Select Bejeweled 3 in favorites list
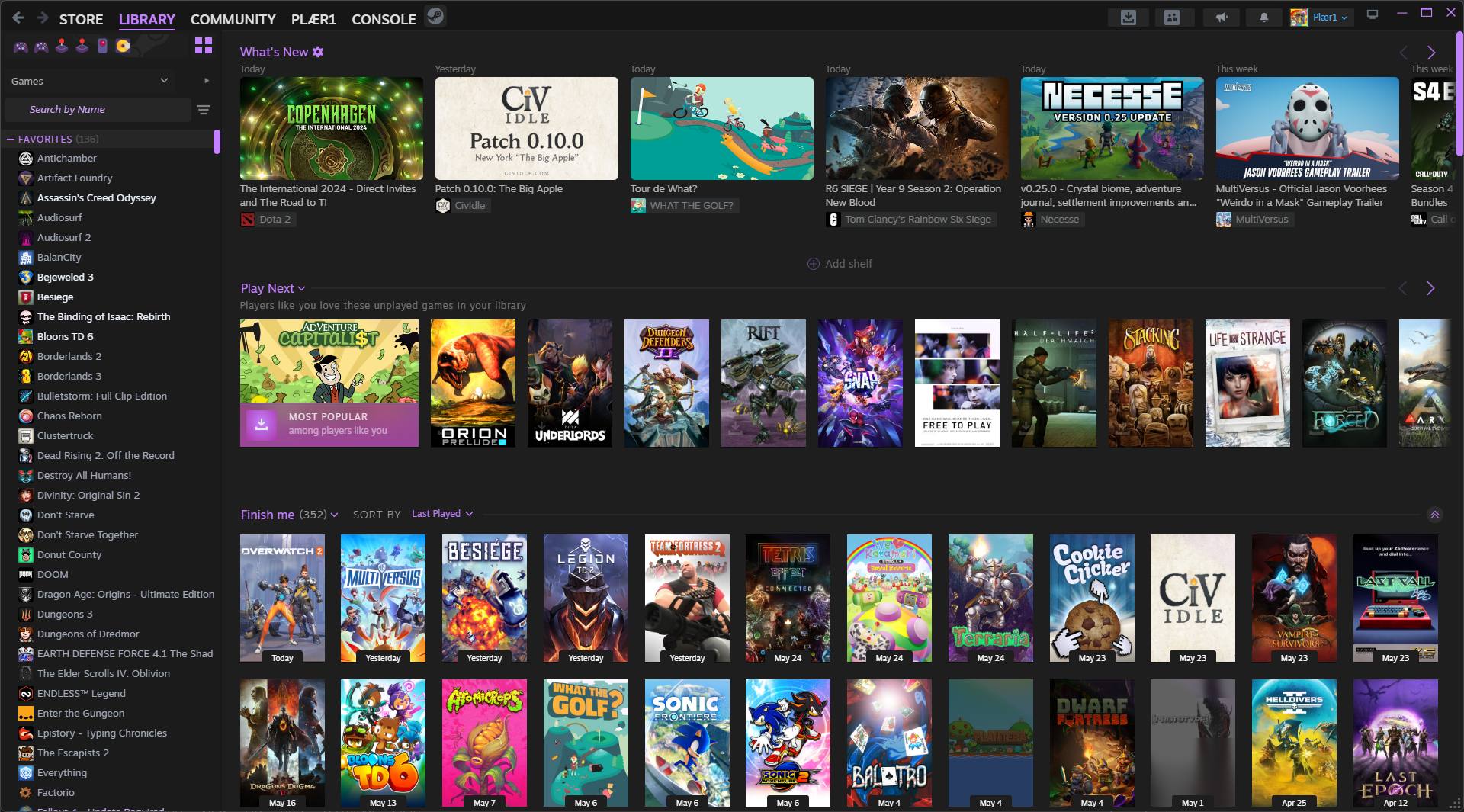1464x812 pixels. pyautogui.click(x=66, y=278)
